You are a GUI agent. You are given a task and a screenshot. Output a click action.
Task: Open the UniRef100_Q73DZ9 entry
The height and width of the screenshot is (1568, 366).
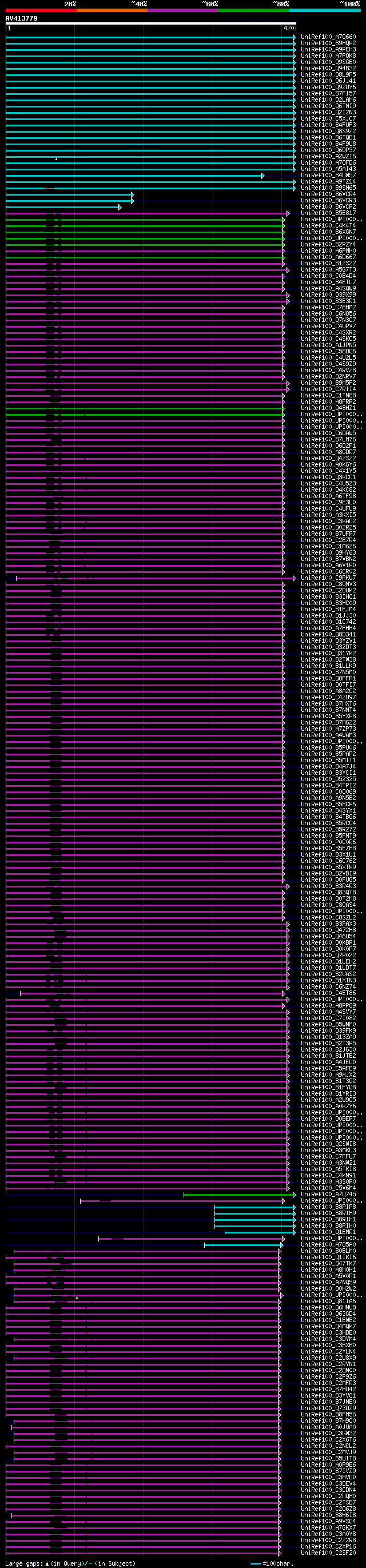[328, 1408]
